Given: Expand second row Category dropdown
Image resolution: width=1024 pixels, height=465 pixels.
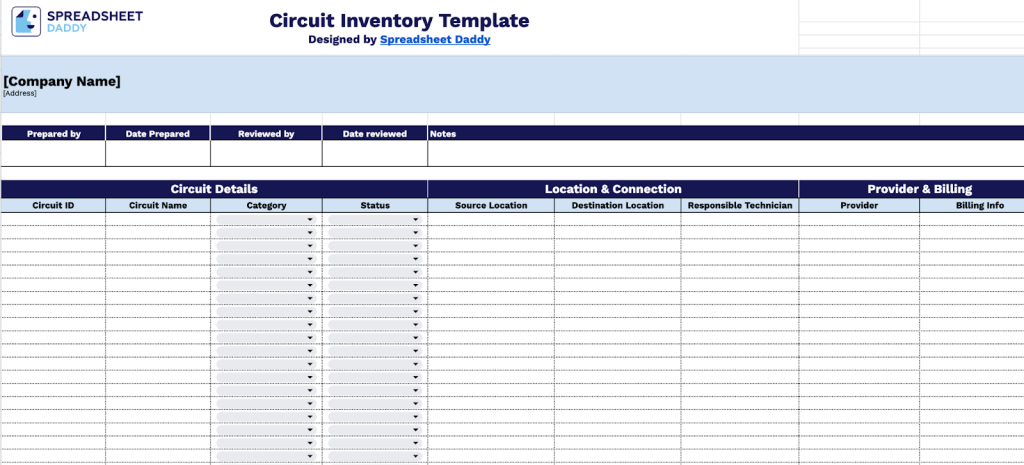Looking at the screenshot, I should pyautogui.click(x=310, y=233).
